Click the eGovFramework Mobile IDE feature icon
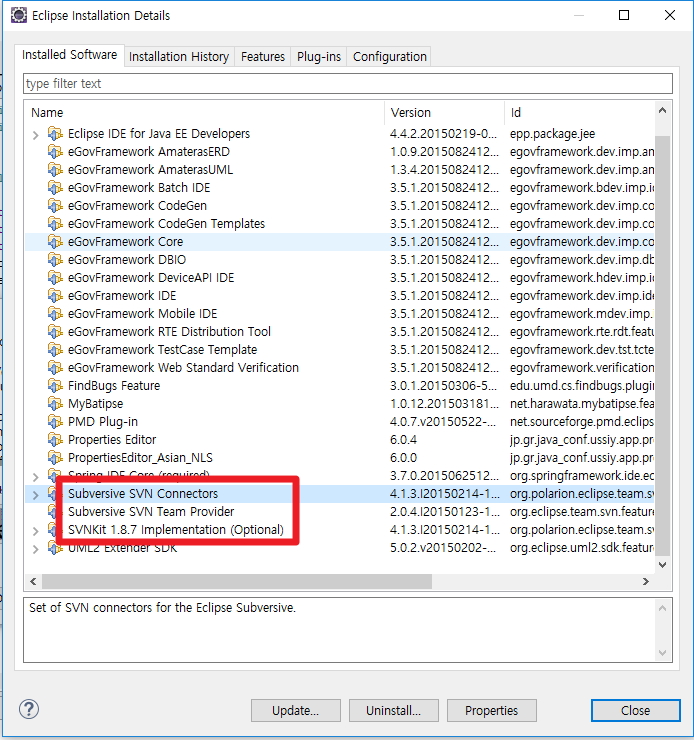The image size is (694, 740). click(55, 314)
